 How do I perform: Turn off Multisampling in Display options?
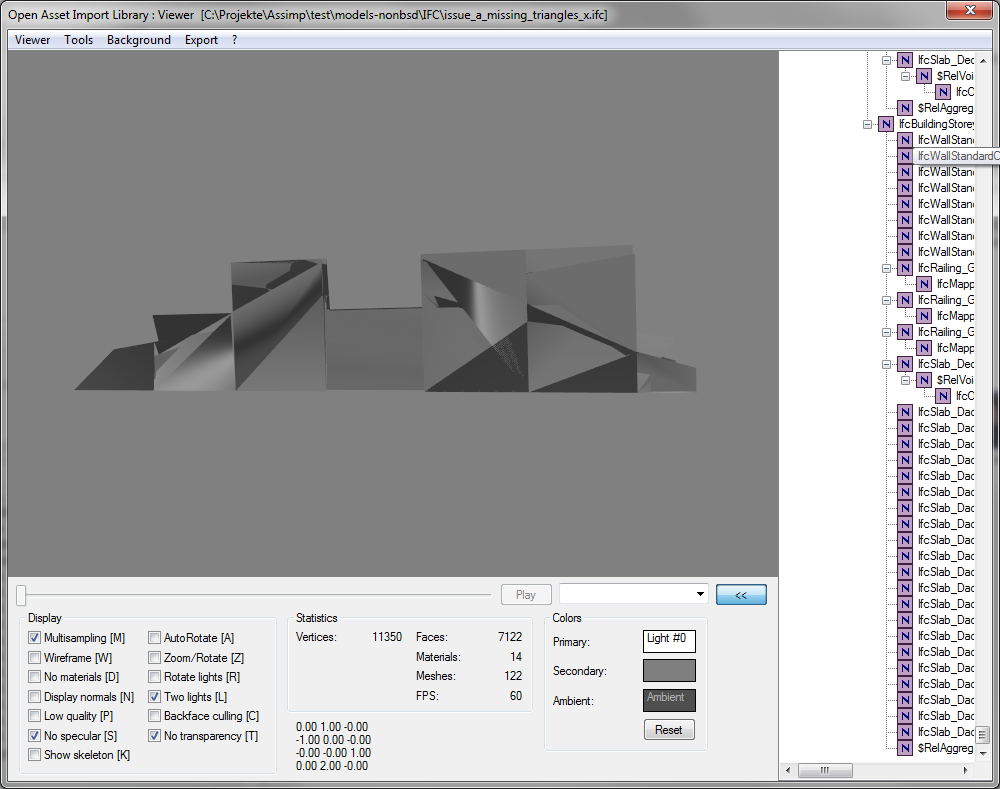[35, 638]
